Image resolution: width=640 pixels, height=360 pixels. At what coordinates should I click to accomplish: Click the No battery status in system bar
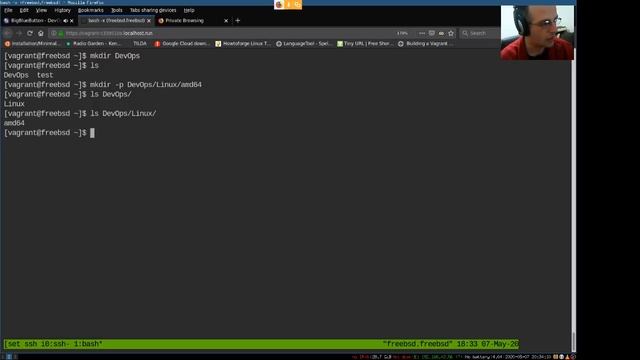tap(477, 357)
